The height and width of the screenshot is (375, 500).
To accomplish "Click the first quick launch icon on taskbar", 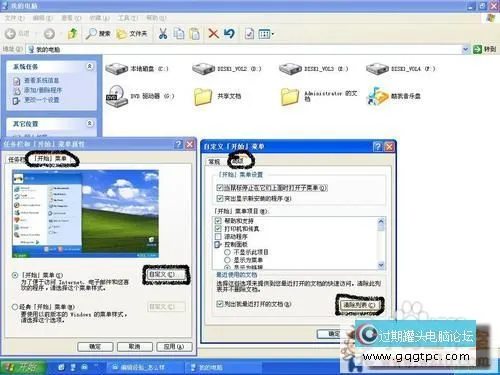I will pyautogui.click(x=61, y=367).
